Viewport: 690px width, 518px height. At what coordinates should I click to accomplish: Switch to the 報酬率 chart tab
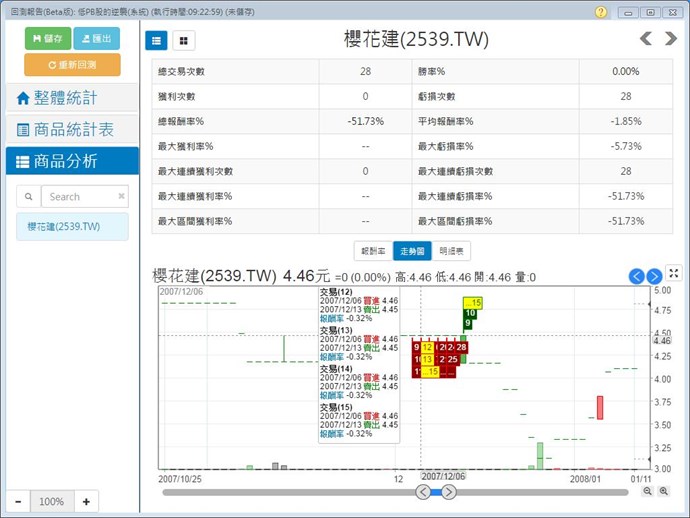[x=373, y=251]
